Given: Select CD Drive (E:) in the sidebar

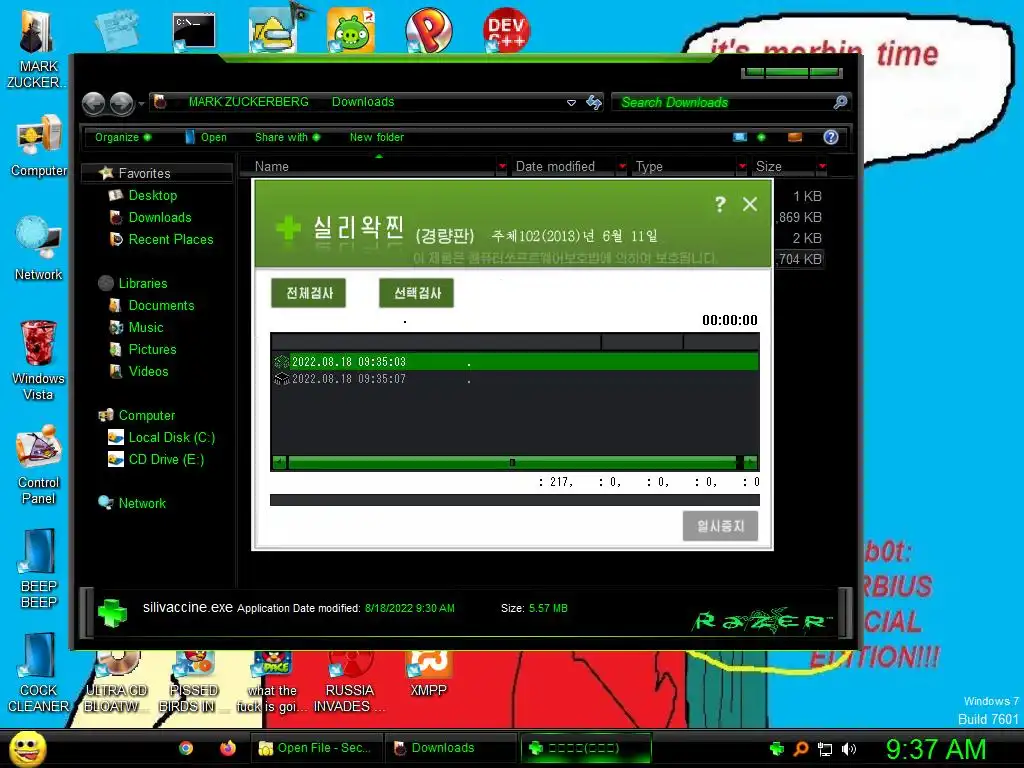Looking at the screenshot, I should click(166, 460).
